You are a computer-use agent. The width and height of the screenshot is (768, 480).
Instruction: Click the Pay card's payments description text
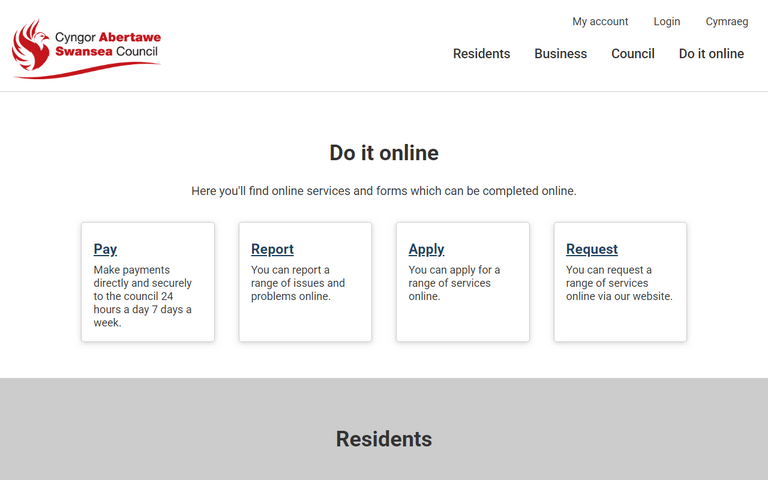(x=143, y=296)
